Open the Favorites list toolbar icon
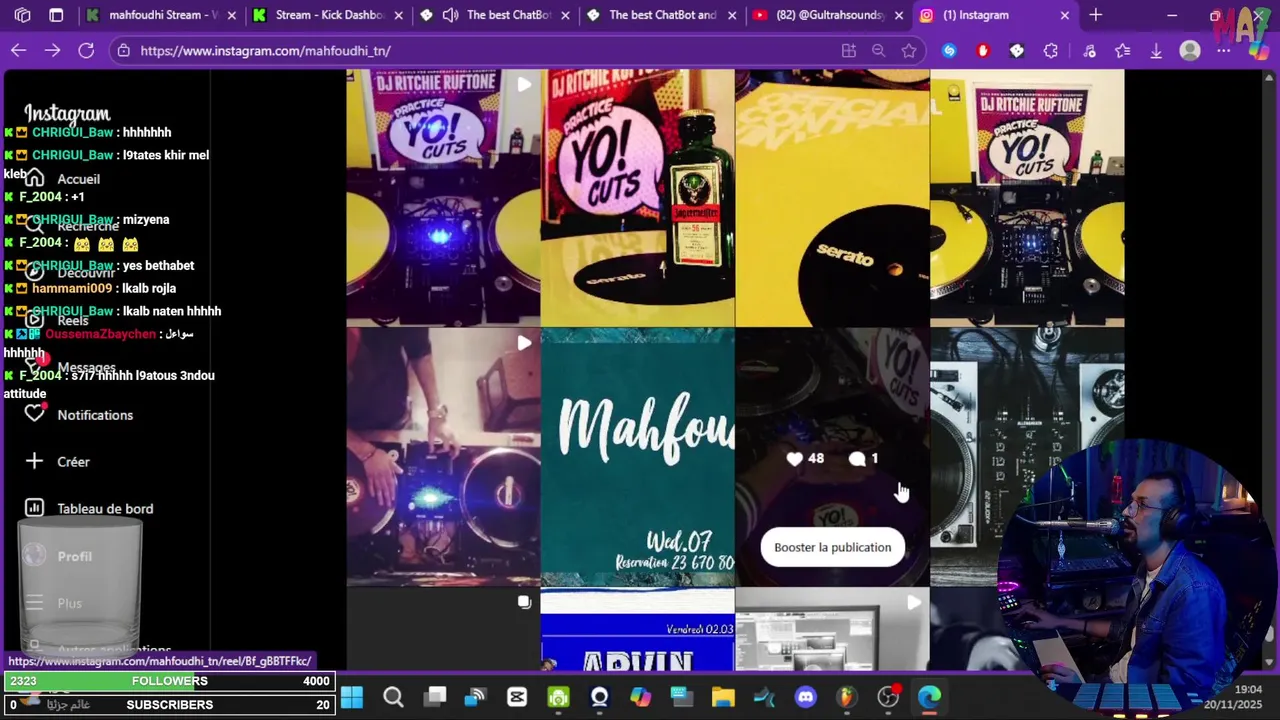The width and height of the screenshot is (1280, 720). tap(1122, 50)
